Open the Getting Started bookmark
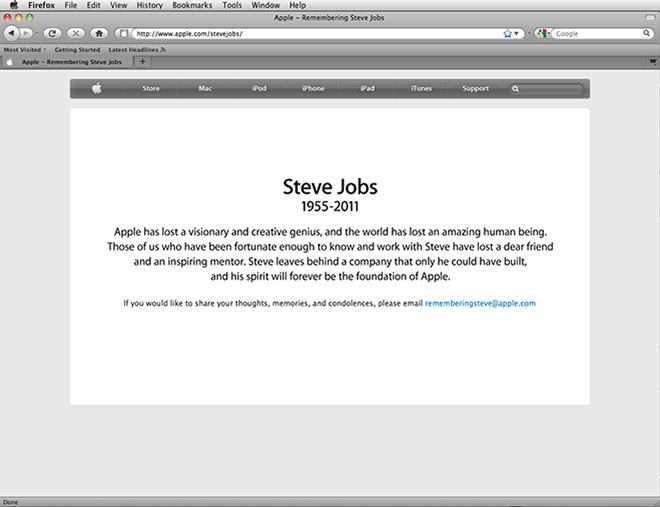 77,50
